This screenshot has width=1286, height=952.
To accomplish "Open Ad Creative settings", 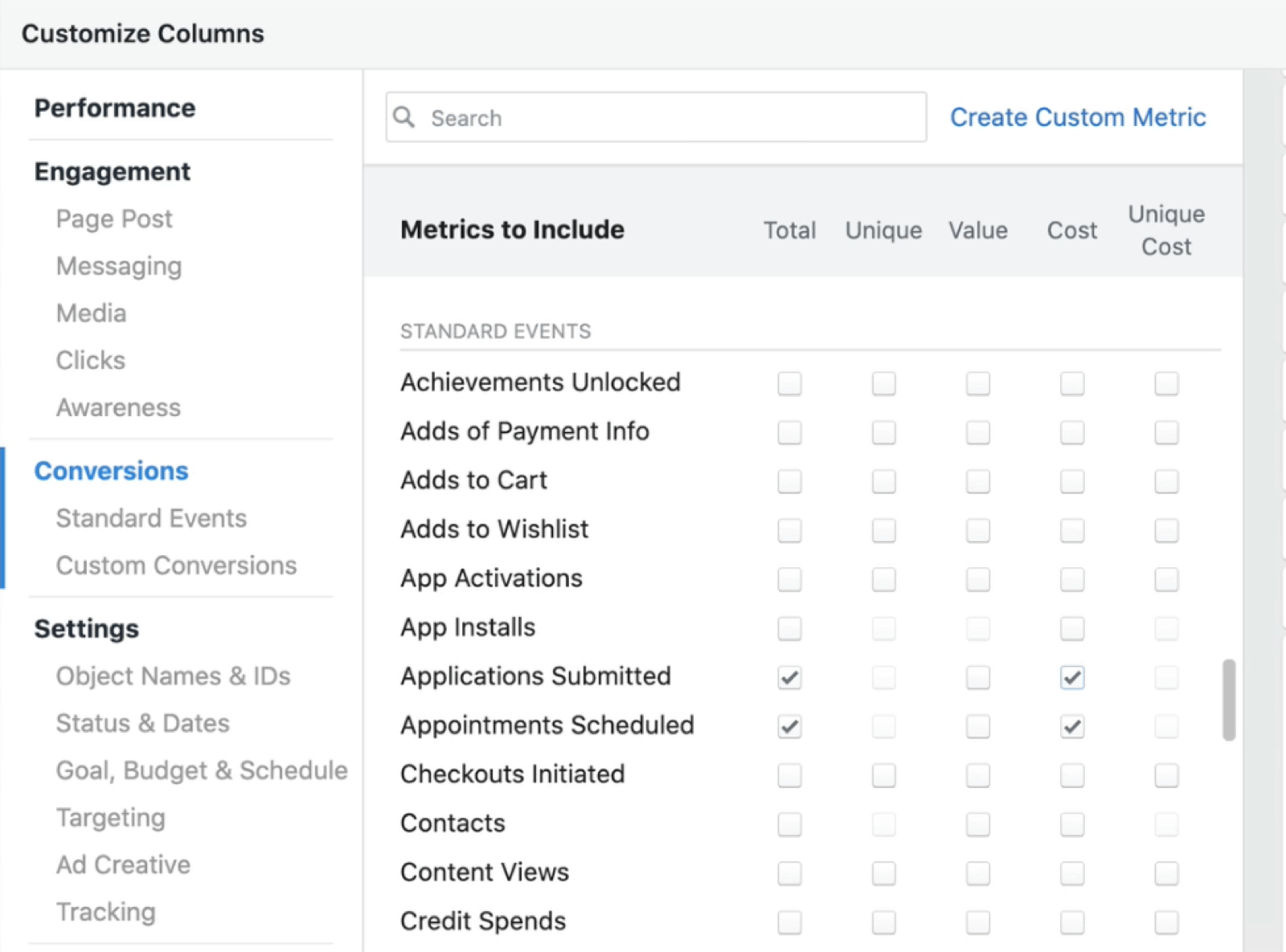I will pos(123,864).
